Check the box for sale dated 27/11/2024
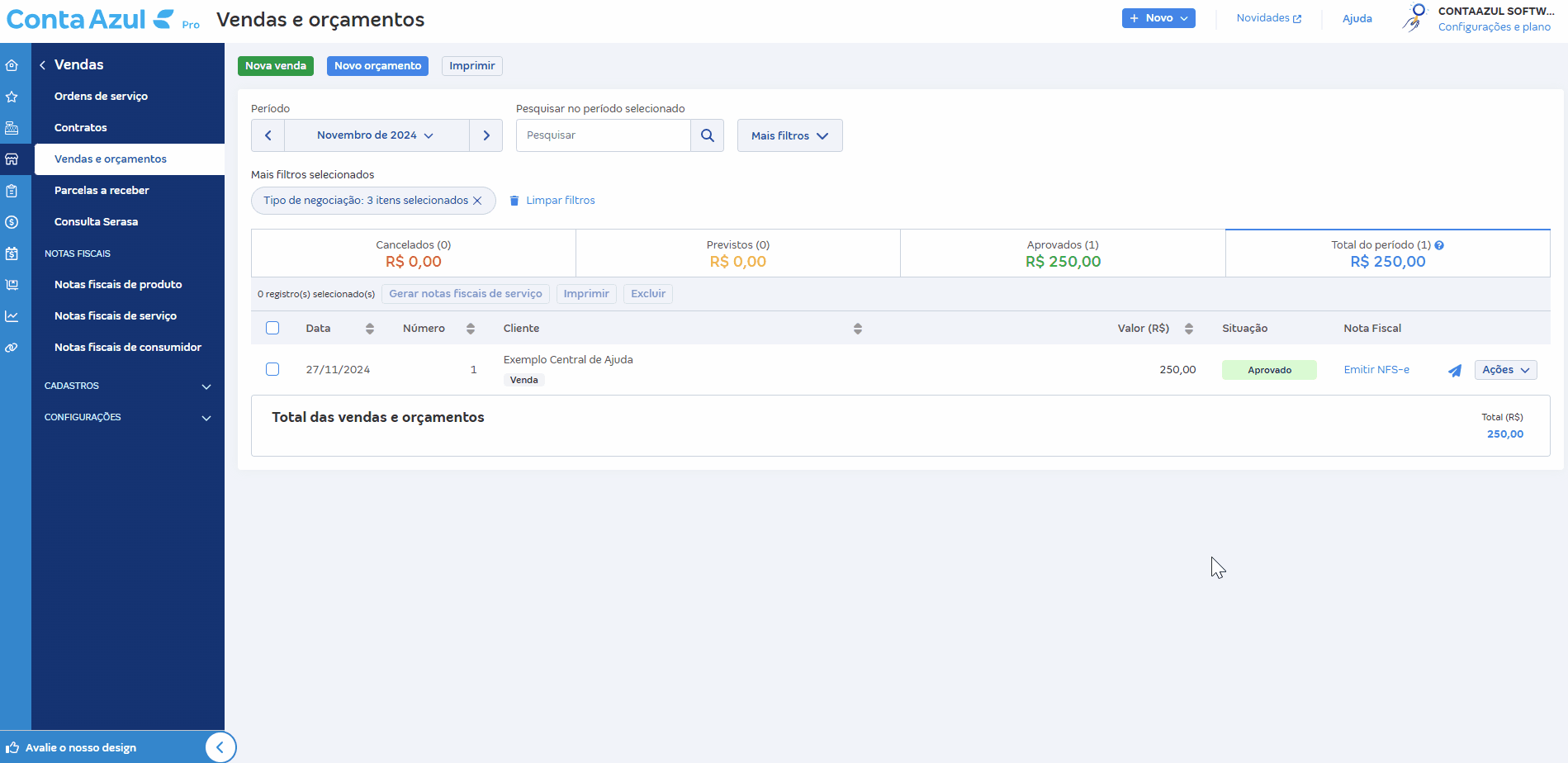 tap(272, 369)
